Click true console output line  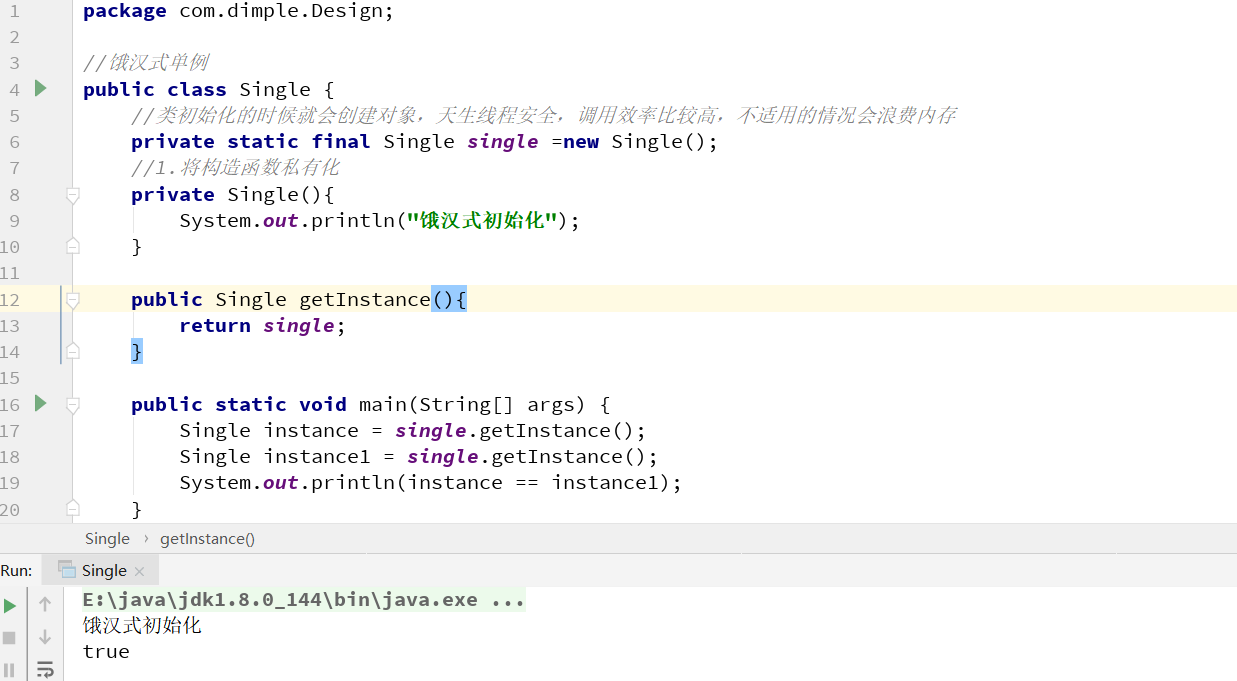coord(106,651)
